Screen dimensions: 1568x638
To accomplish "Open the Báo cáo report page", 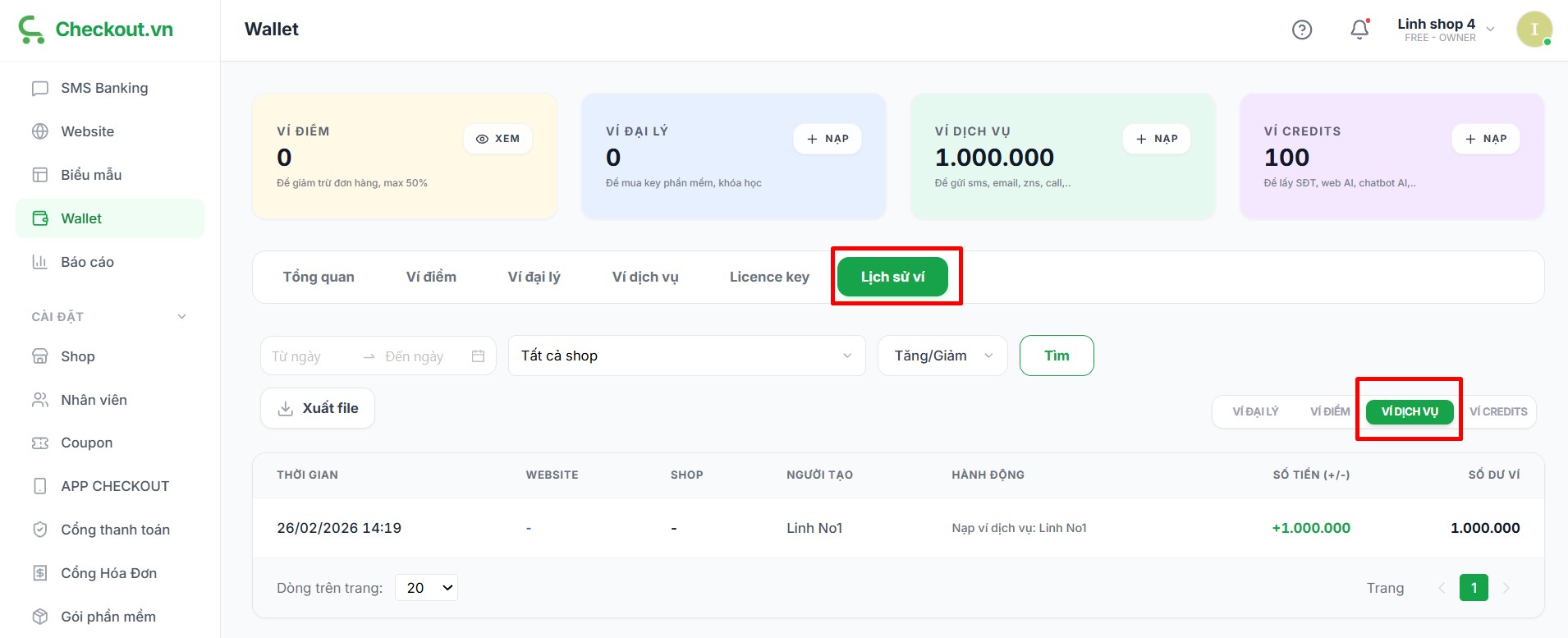I will tap(87, 262).
